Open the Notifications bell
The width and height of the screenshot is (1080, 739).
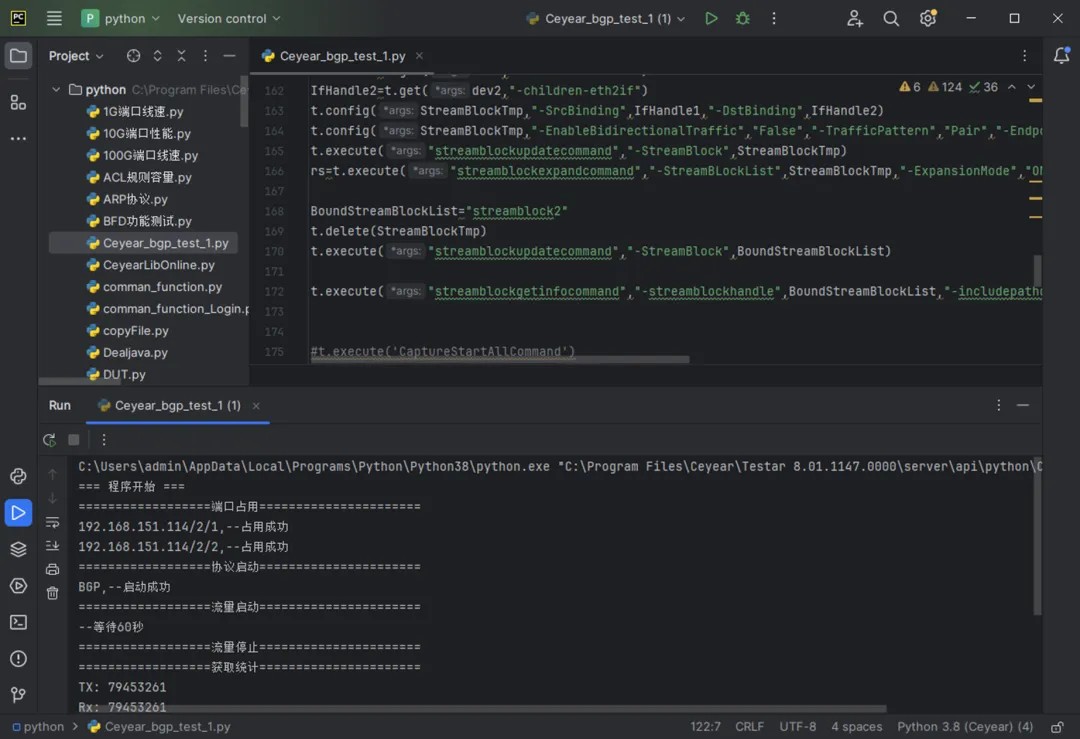pyautogui.click(x=1061, y=56)
